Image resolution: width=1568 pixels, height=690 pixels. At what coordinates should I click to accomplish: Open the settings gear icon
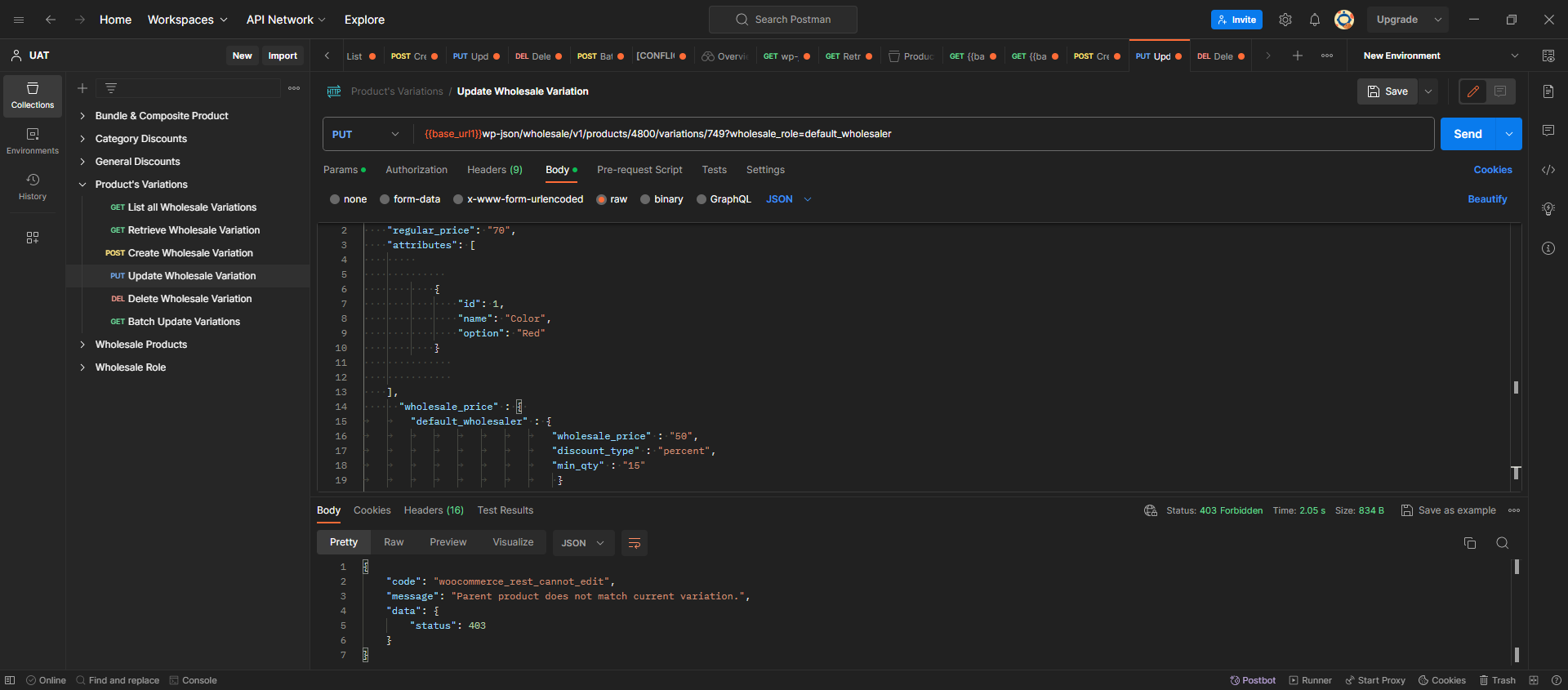[x=1285, y=20]
